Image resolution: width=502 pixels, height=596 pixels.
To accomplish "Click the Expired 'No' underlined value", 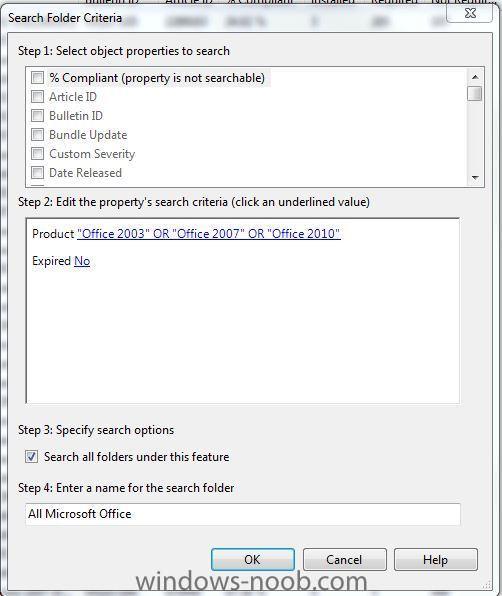I will click(82, 261).
